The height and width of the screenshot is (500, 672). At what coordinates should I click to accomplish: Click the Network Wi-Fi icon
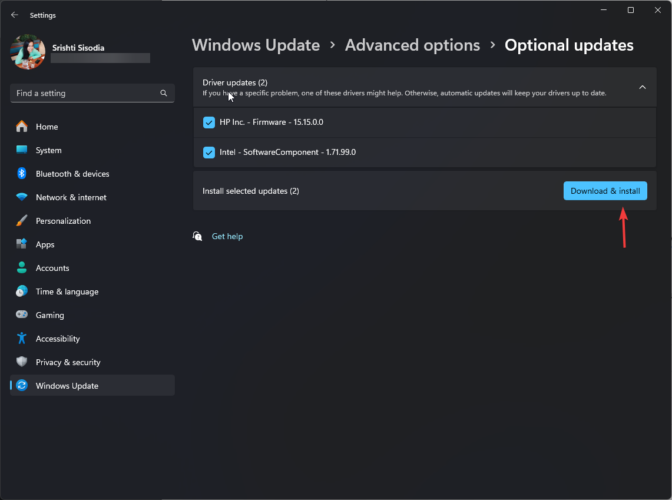point(22,197)
